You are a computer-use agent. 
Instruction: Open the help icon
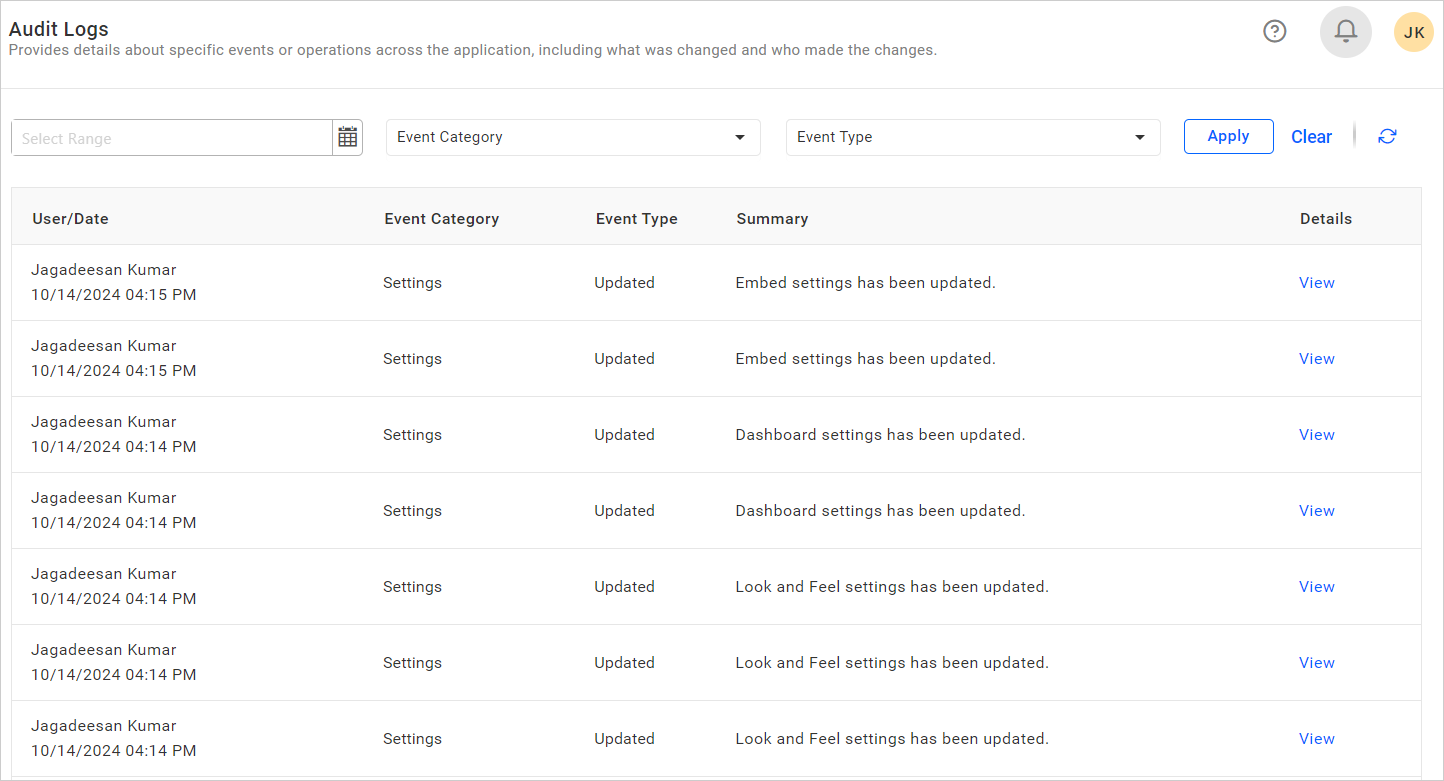click(x=1274, y=31)
